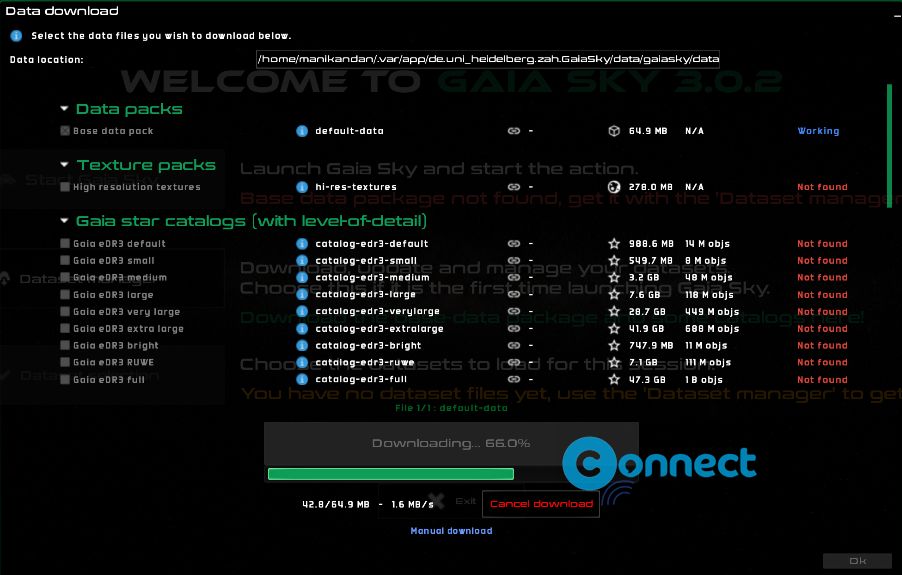Click the catalog-edr3-ruwe name
Viewport: 902px width, 575px height.
pos(365,362)
